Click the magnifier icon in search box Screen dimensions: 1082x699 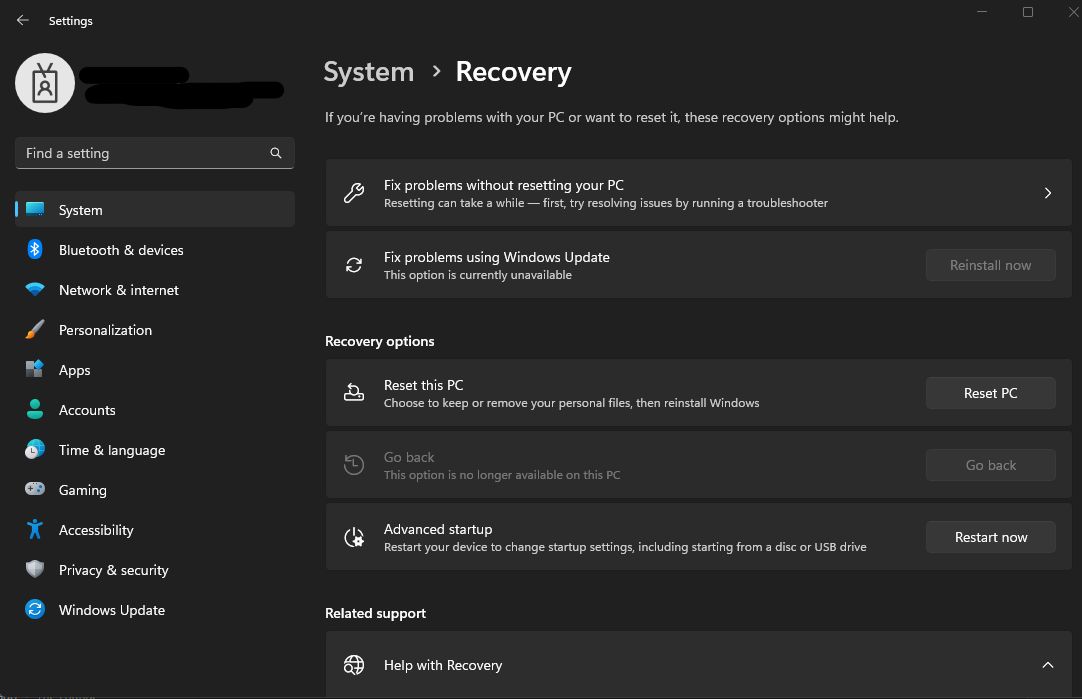(x=276, y=153)
